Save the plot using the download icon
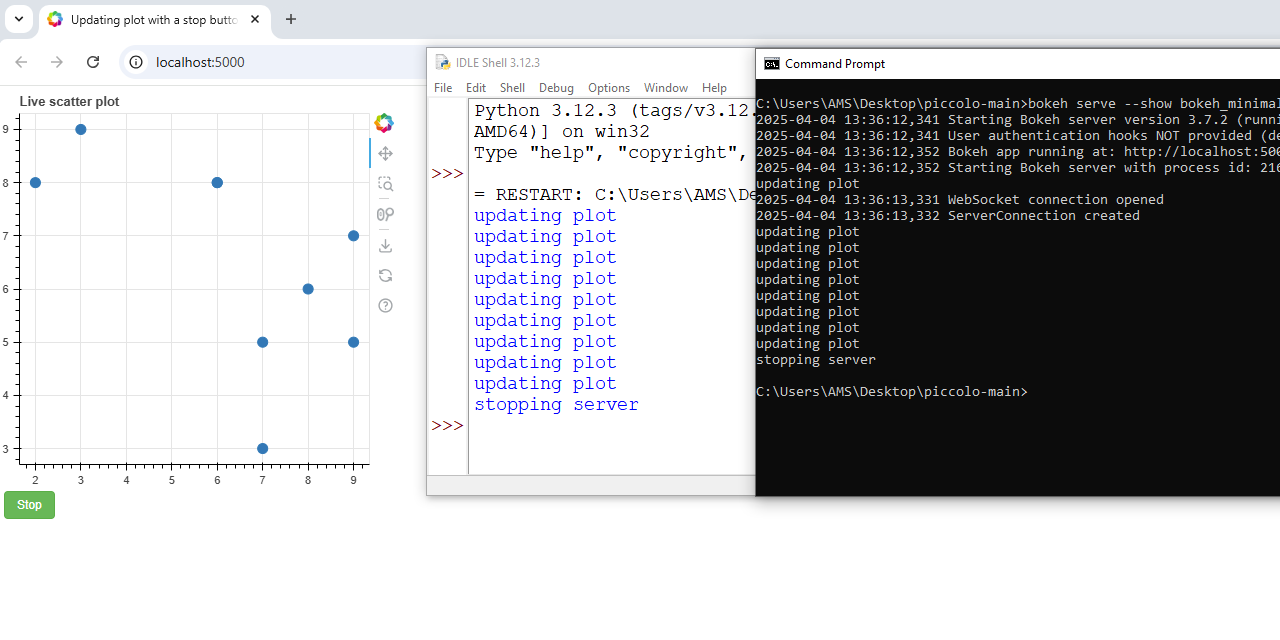The image size is (1280, 640). click(384, 244)
